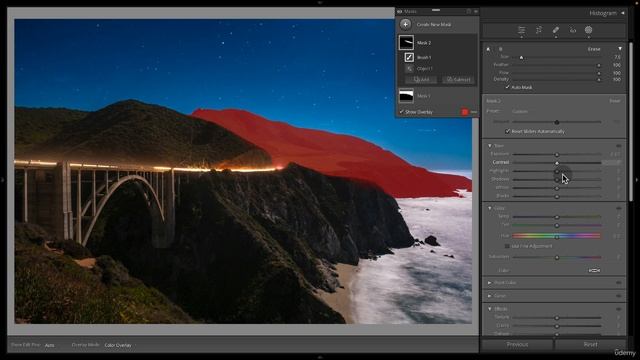
Task: Toggle the Masks panel eye icon
Action: coord(400,11)
